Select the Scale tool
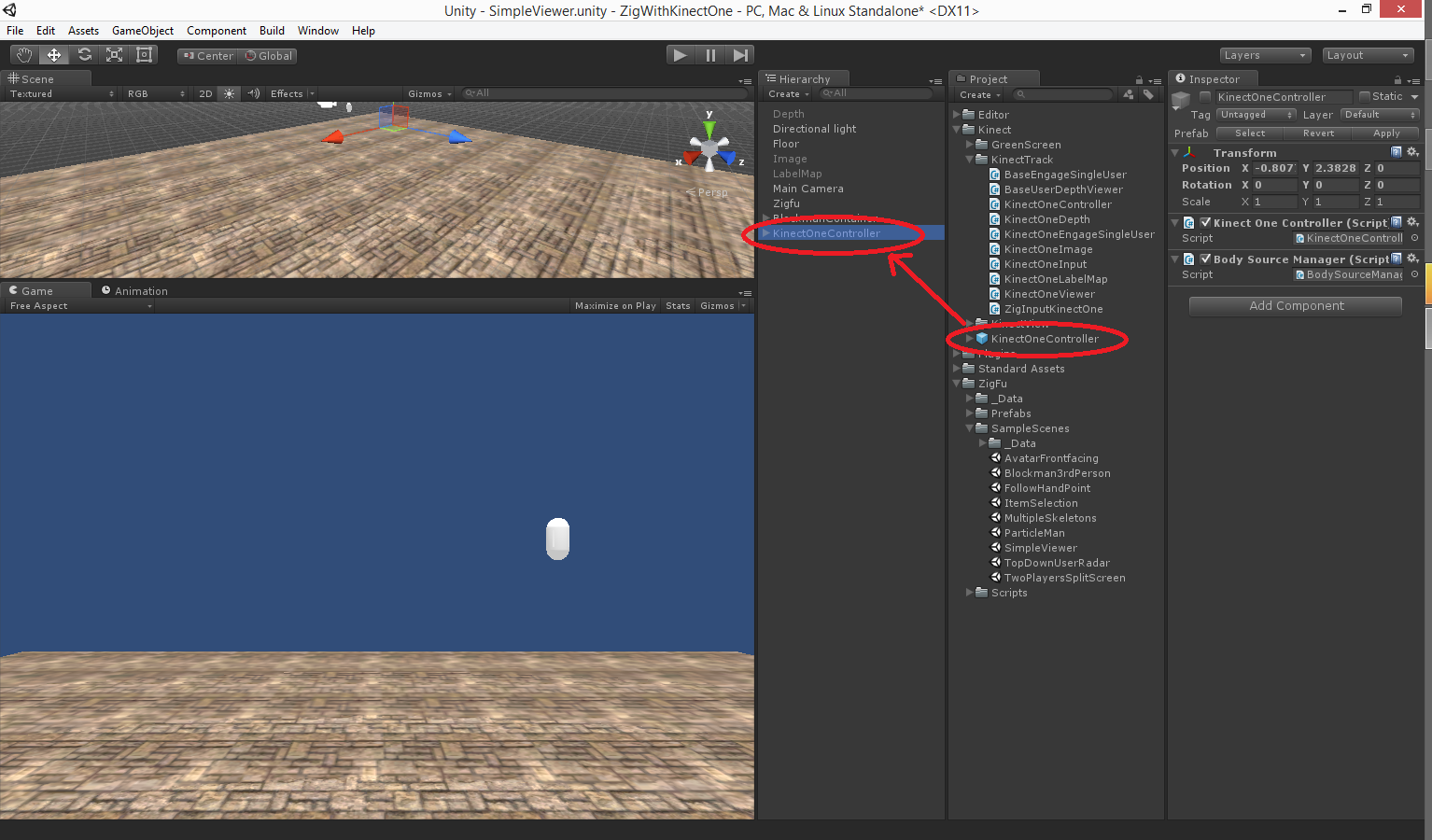Screen dimensions: 1432x840 point(114,55)
